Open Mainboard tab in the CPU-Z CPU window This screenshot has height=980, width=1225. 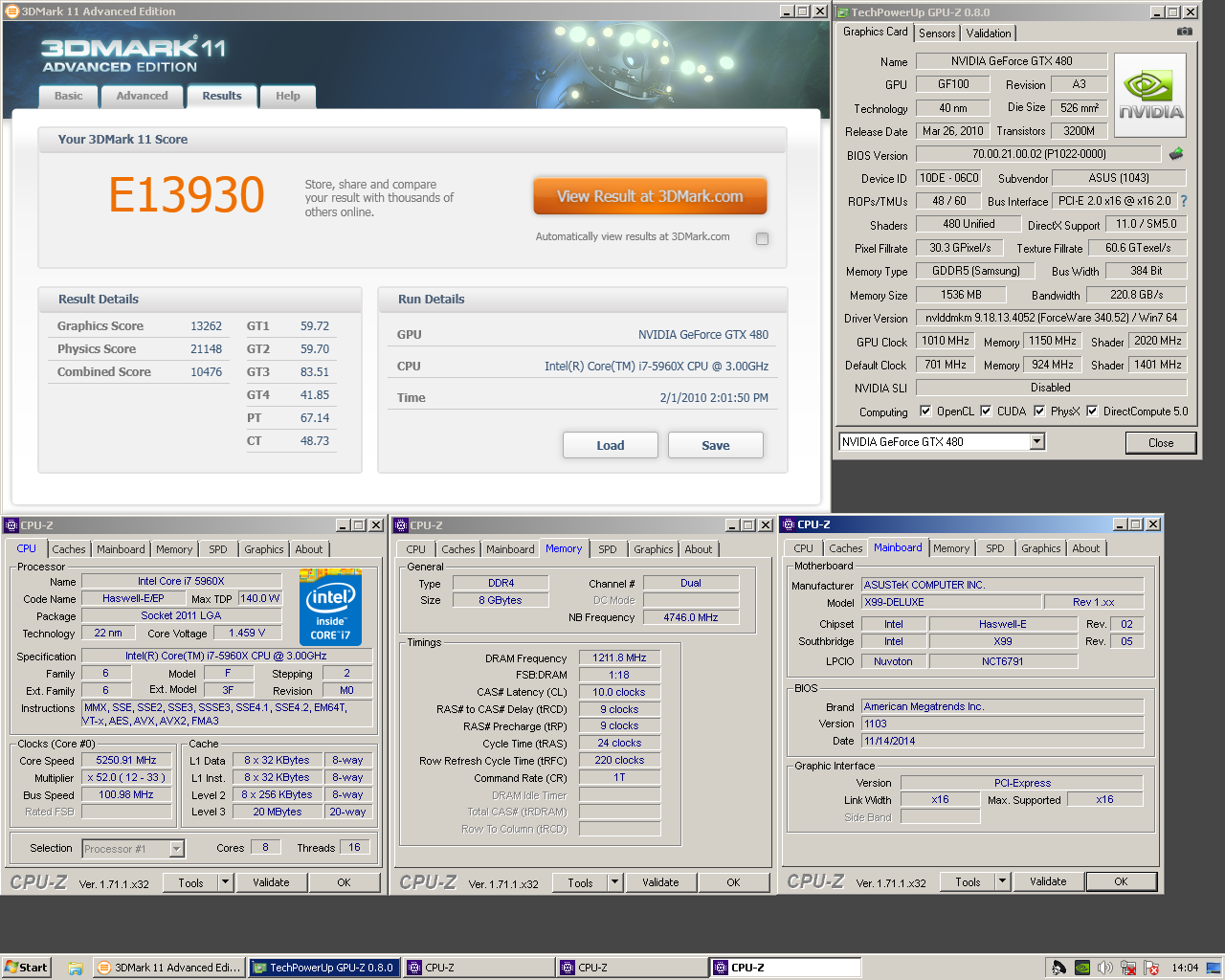(121, 549)
